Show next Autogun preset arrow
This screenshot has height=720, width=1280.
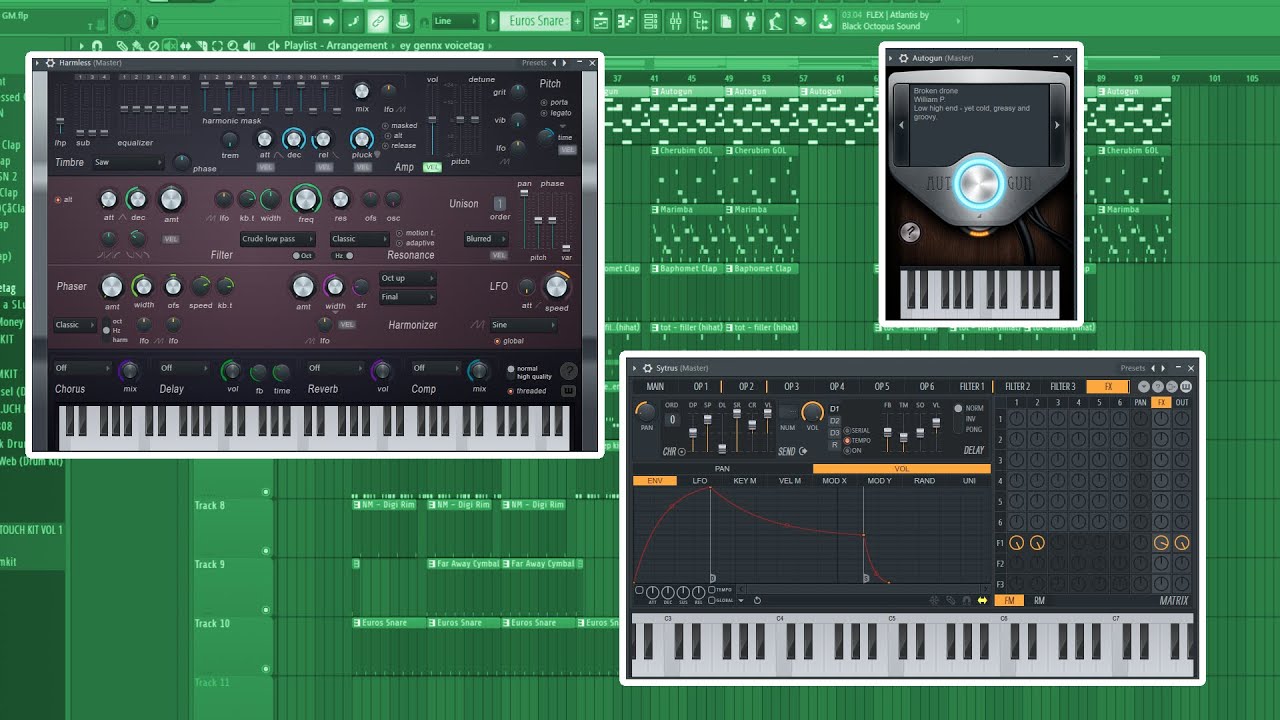1057,125
